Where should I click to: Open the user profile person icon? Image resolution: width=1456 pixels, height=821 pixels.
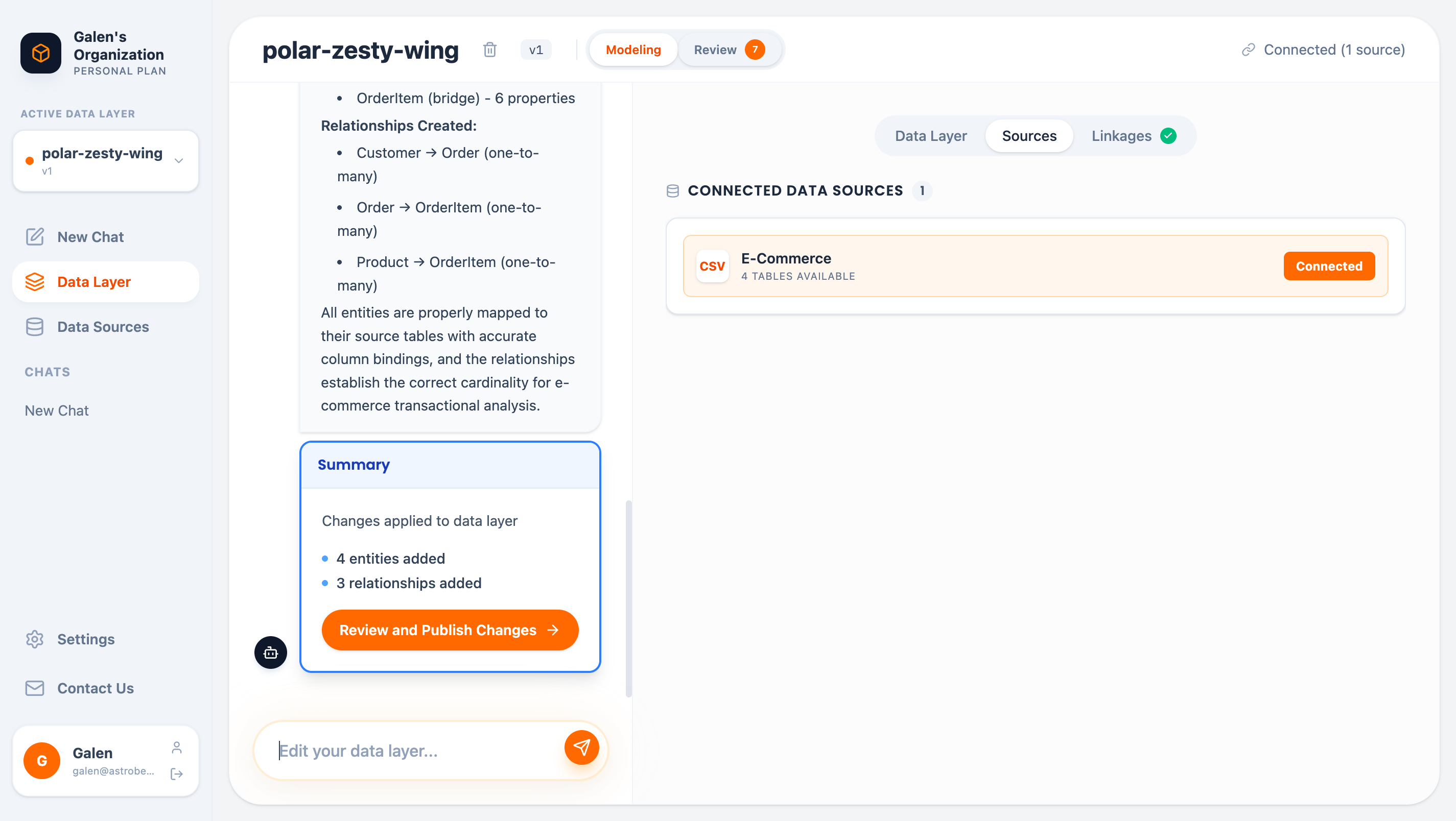tap(176, 748)
